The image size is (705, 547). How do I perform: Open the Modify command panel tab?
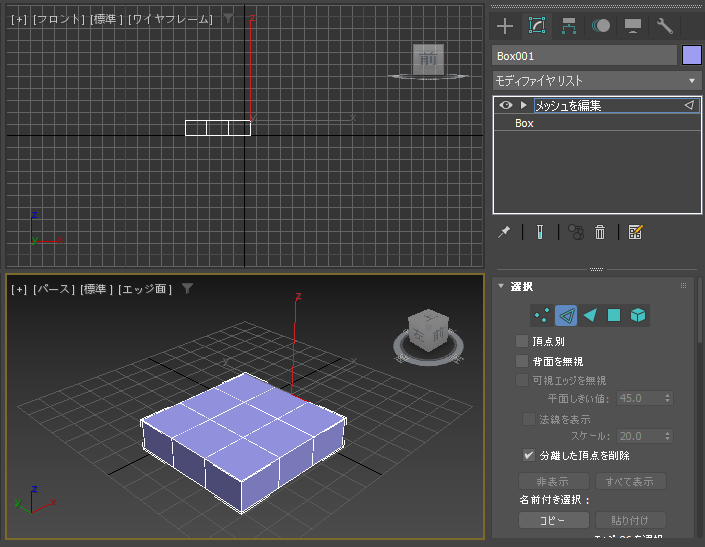(537, 26)
